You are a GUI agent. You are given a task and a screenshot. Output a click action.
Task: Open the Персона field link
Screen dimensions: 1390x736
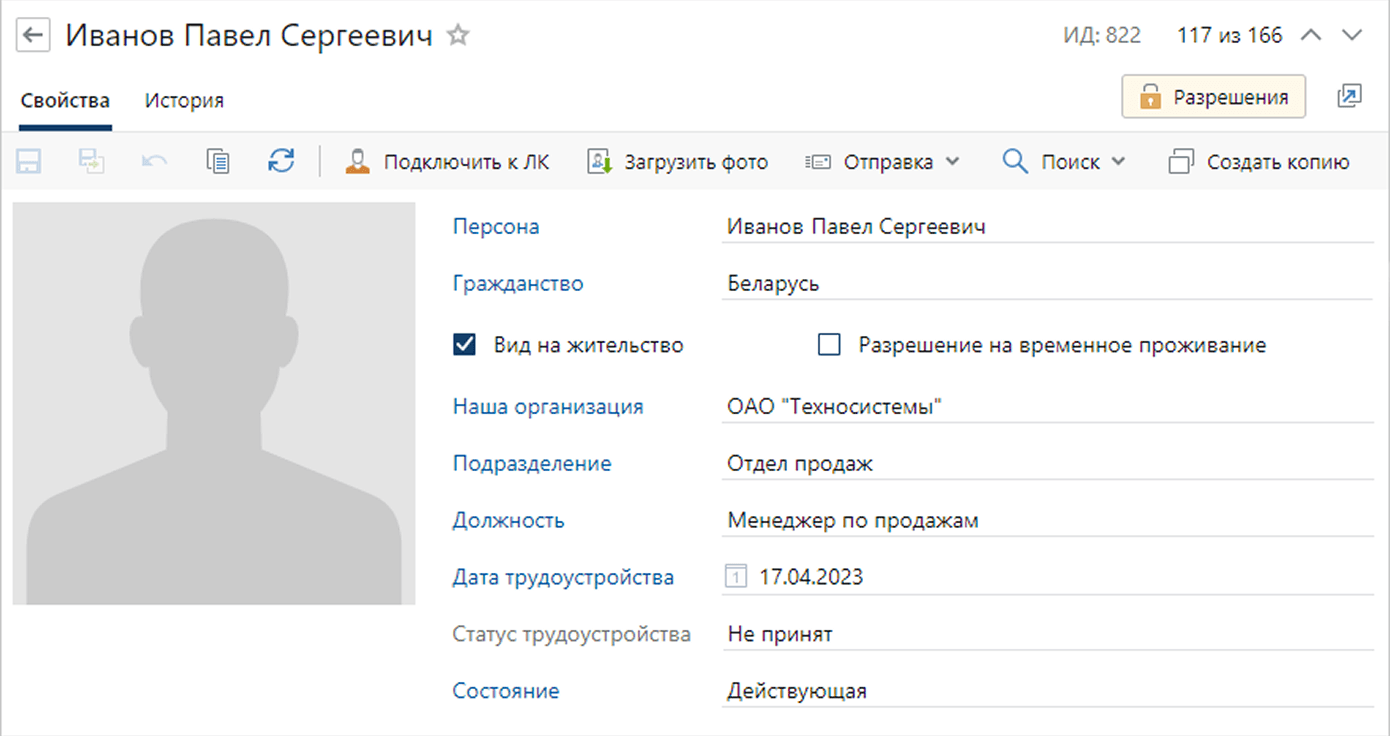click(x=496, y=227)
